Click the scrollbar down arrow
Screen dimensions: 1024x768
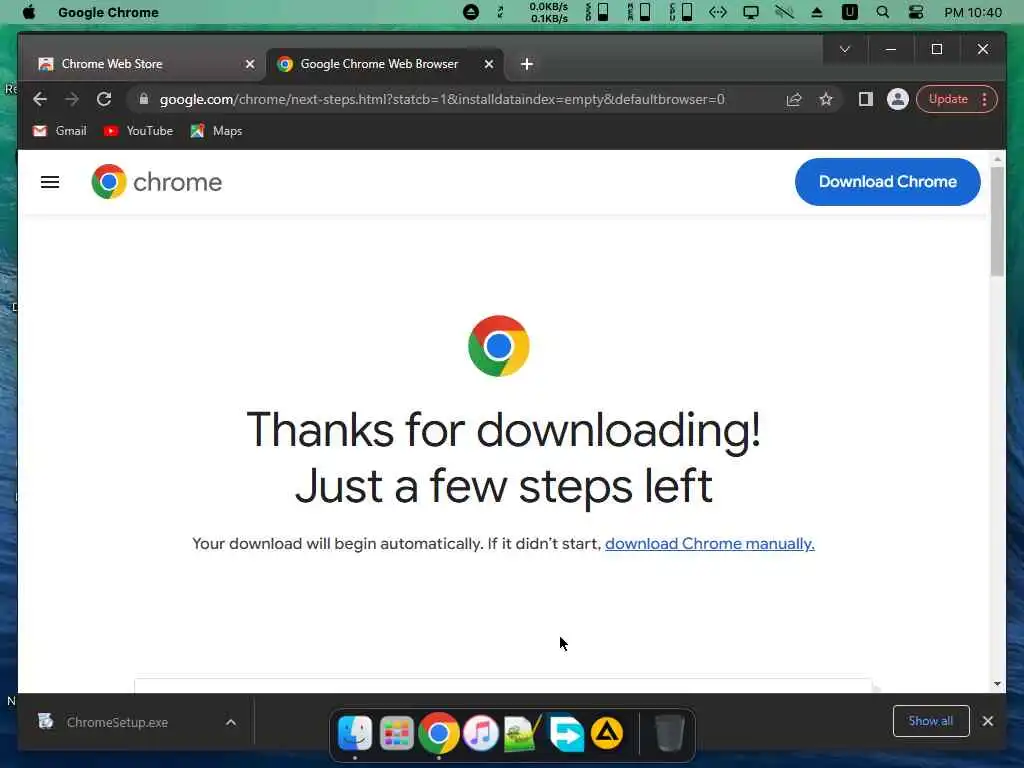coord(997,684)
